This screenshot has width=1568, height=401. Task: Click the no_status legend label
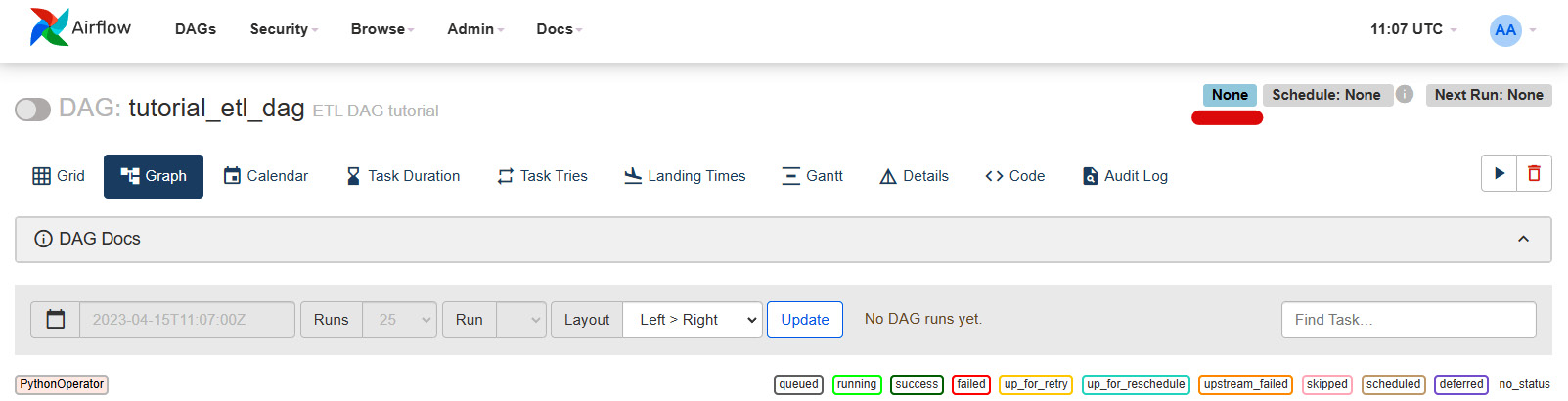pos(1524,384)
